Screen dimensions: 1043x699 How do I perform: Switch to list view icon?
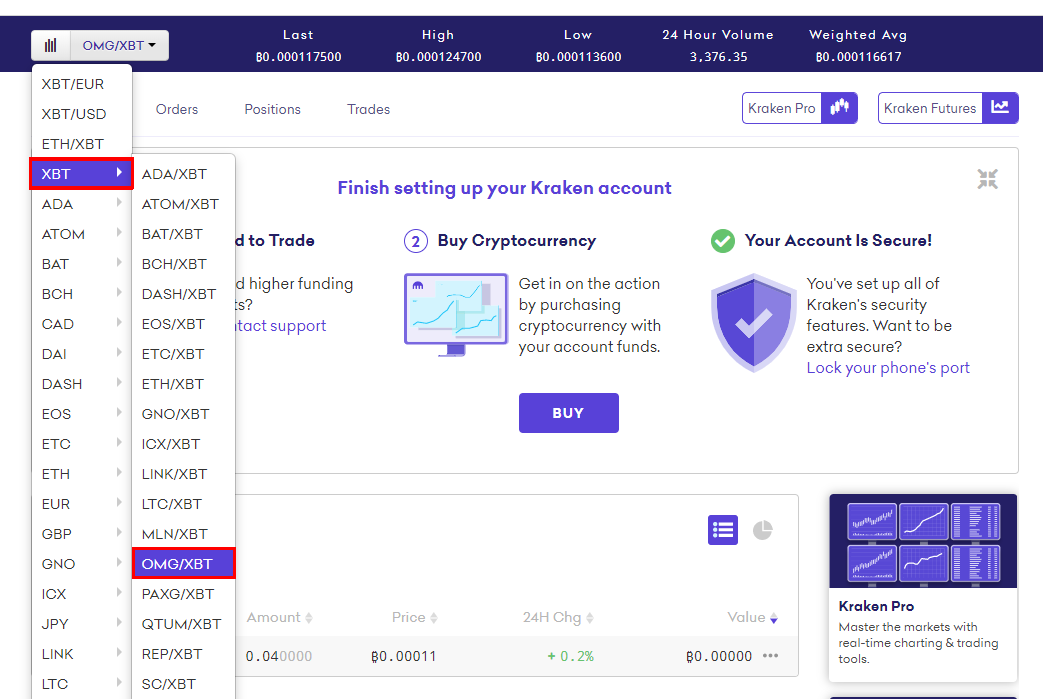pyautogui.click(x=723, y=530)
